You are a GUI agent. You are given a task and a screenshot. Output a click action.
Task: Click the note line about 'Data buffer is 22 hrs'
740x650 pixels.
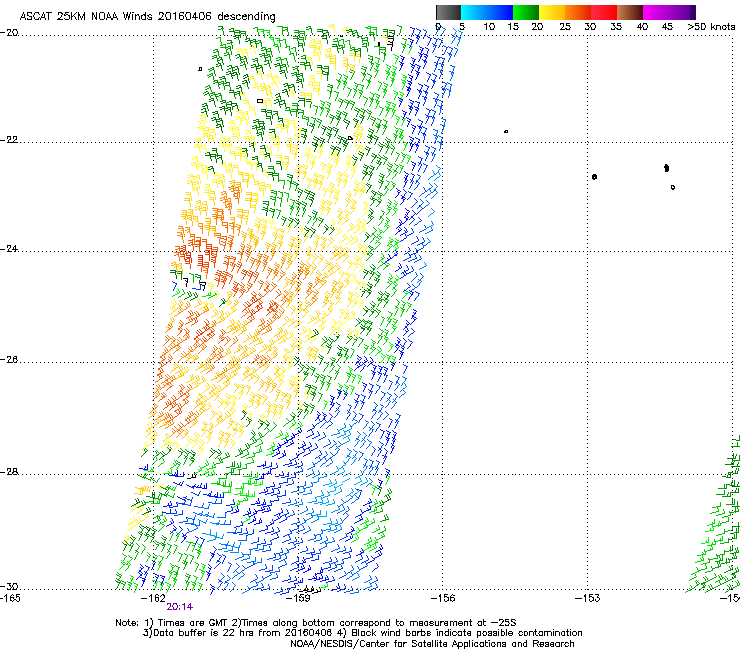point(362,633)
